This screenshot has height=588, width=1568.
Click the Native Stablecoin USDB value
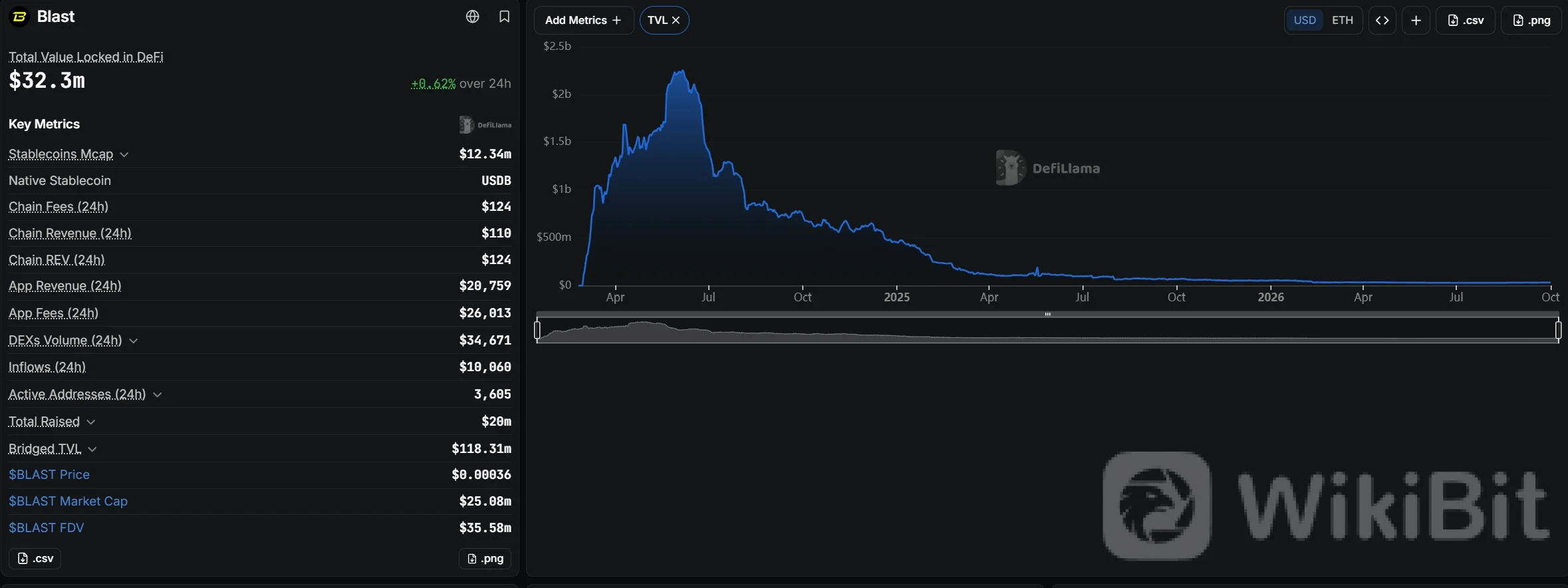point(496,181)
